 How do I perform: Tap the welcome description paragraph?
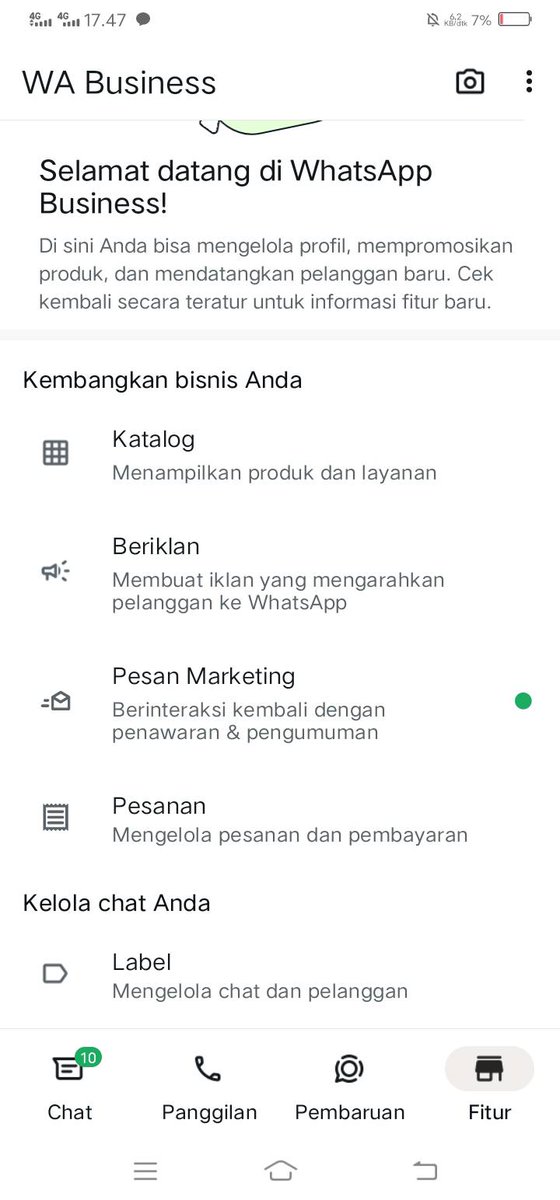point(276,273)
